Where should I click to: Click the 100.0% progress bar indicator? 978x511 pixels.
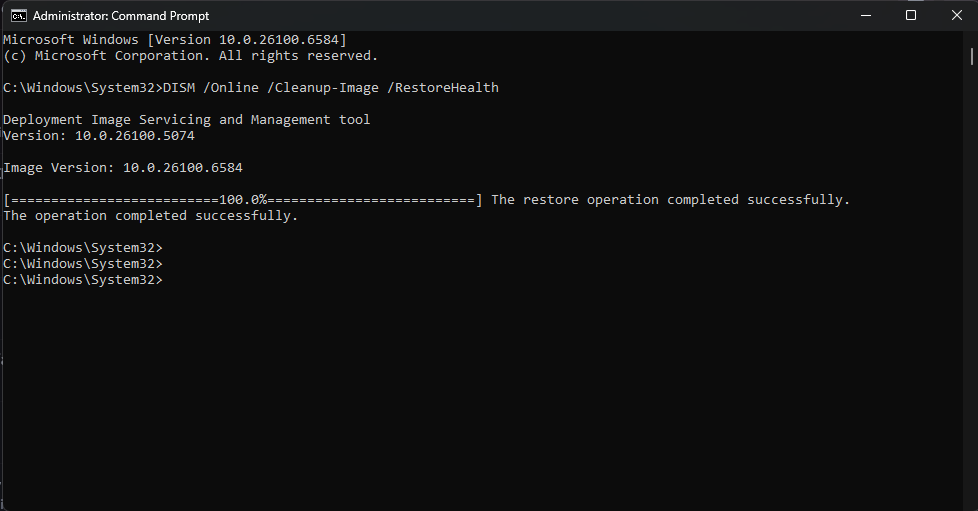coord(243,200)
